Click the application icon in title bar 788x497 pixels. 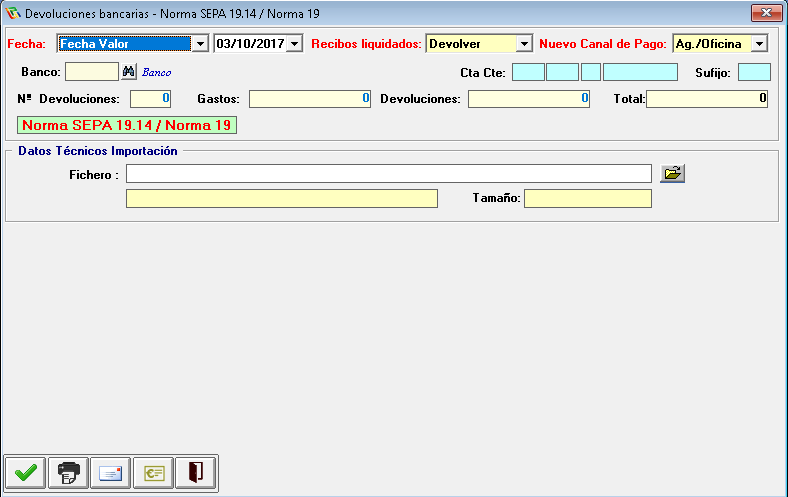(x=13, y=13)
